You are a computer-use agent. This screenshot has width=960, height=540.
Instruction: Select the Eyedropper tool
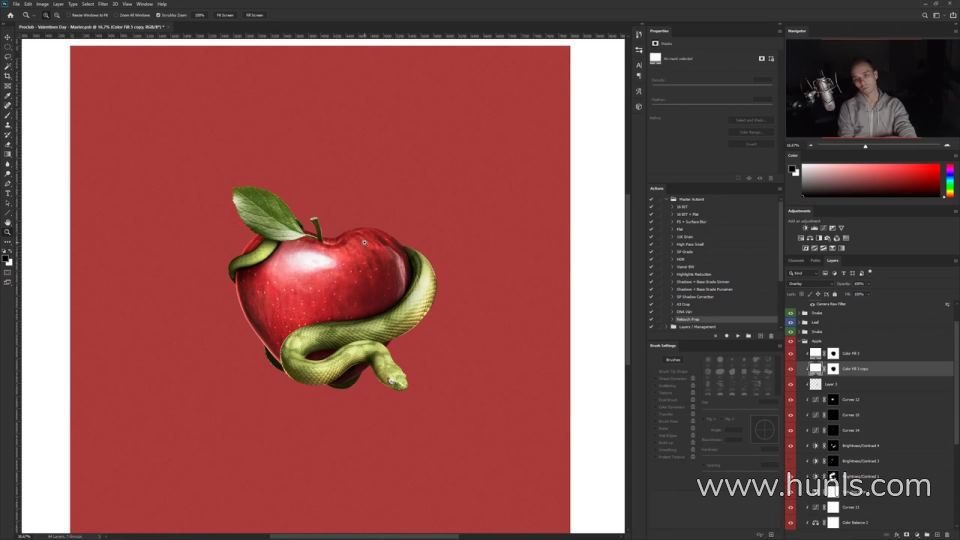pos(7,96)
